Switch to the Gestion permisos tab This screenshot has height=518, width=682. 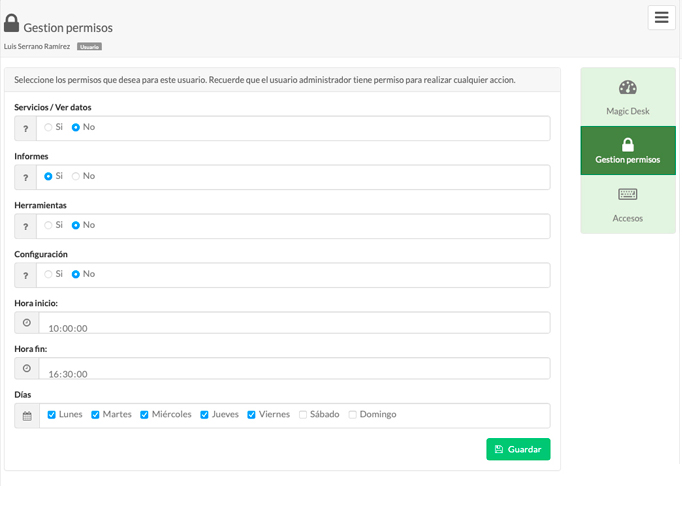[627, 151]
